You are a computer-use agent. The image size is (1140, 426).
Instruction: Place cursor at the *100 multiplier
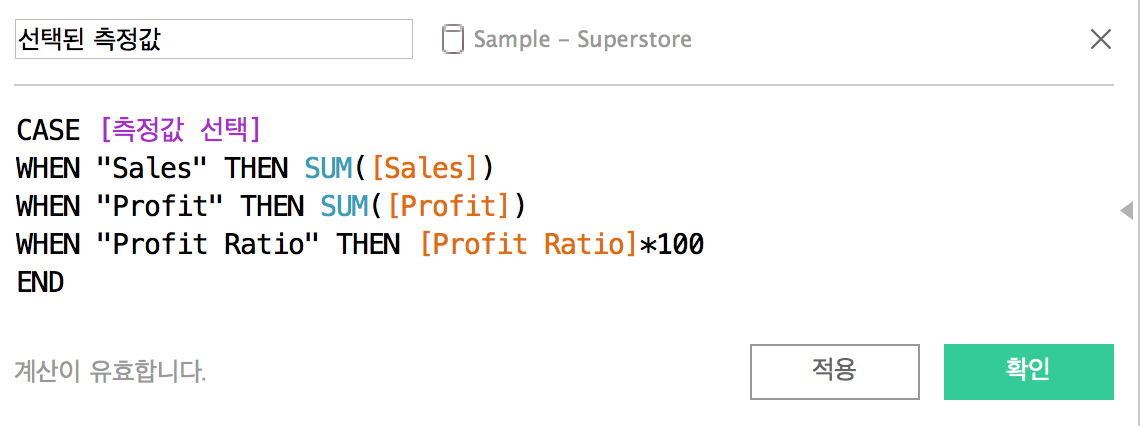point(672,245)
